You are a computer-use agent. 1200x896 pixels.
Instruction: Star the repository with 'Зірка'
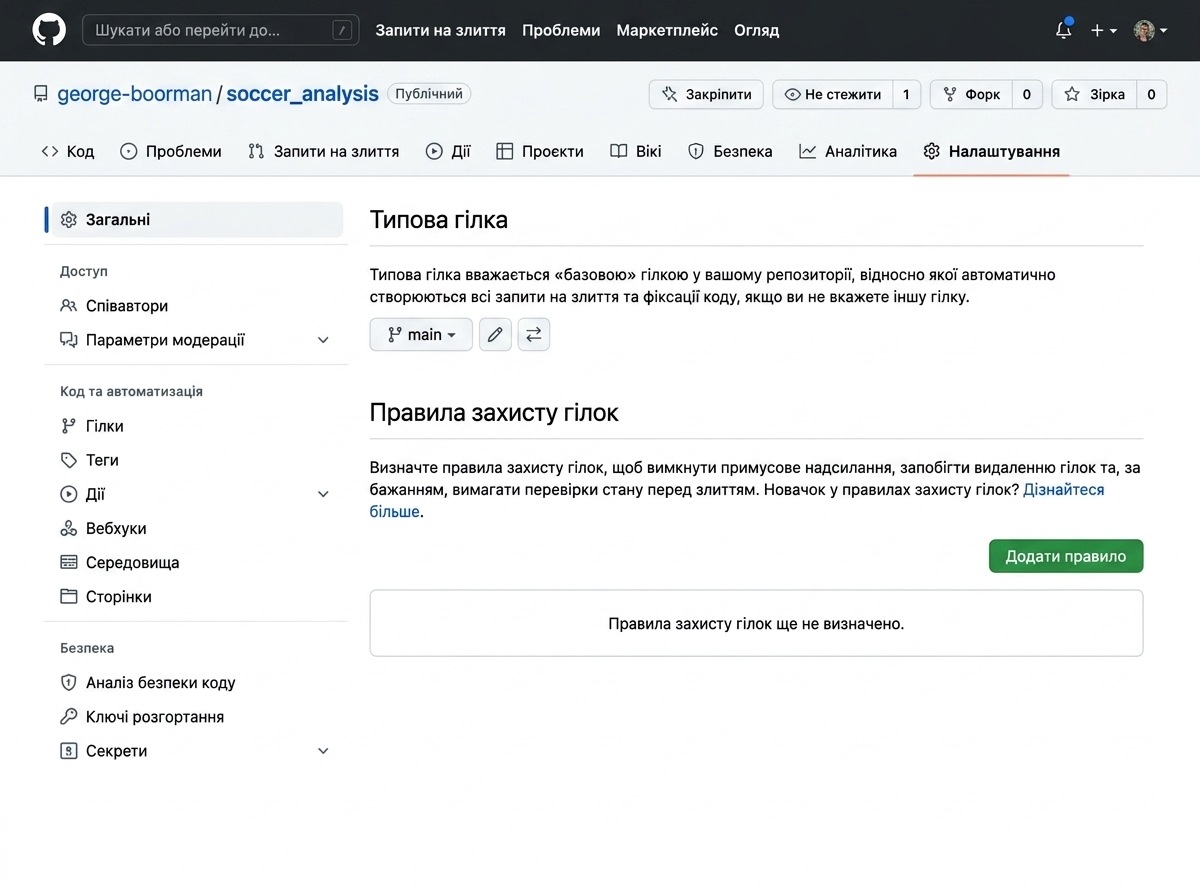1094,94
